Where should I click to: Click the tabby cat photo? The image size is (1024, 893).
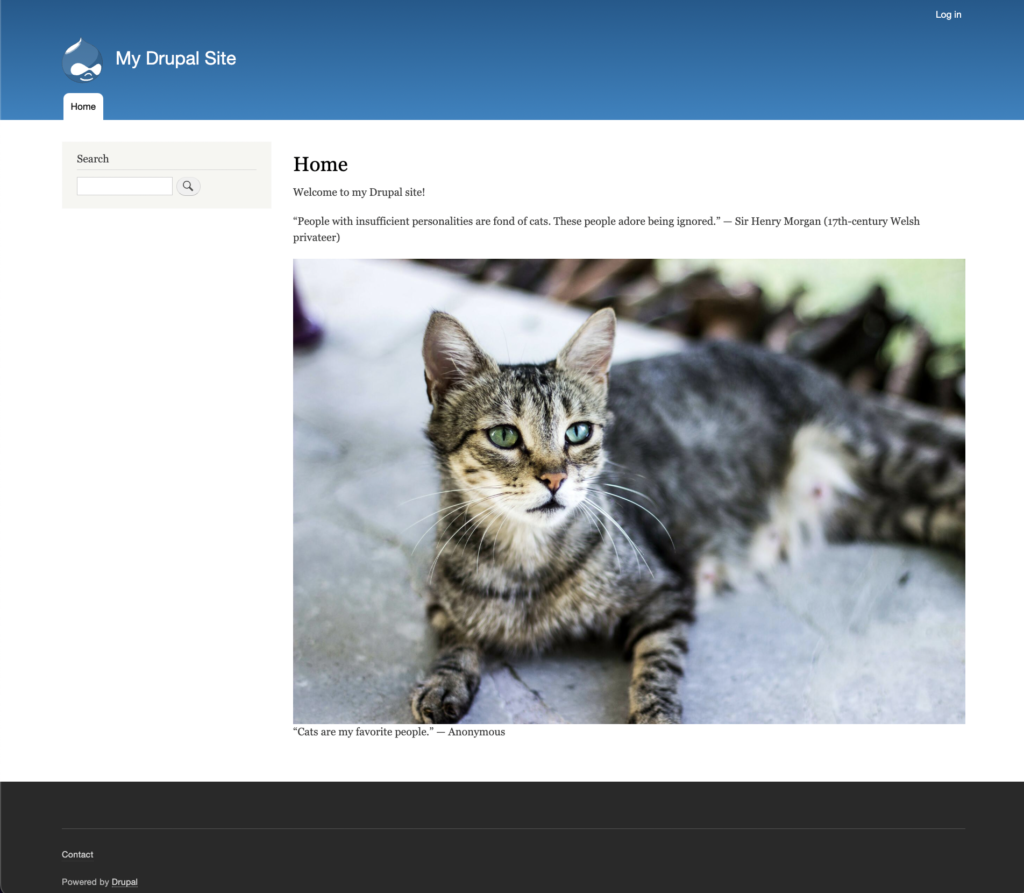pyautogui.click(x=629, y=491)
